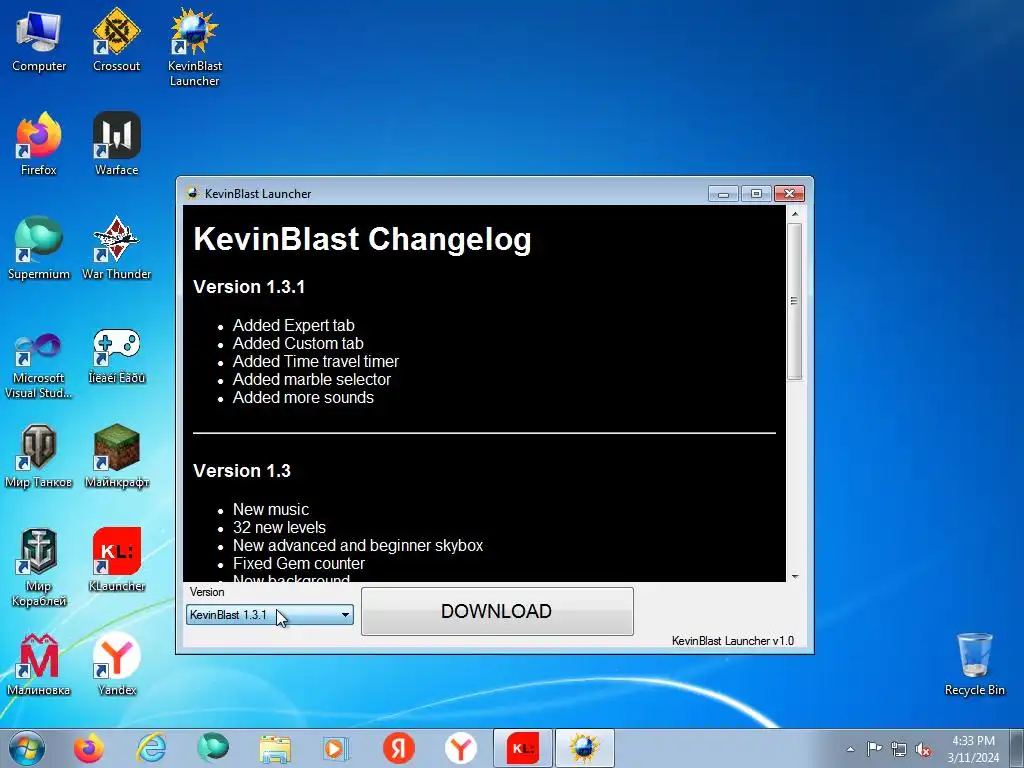Select the Supermium desktop shortcut
The height and width of the screenshot is (768, 1024).
tap(39, 249)
